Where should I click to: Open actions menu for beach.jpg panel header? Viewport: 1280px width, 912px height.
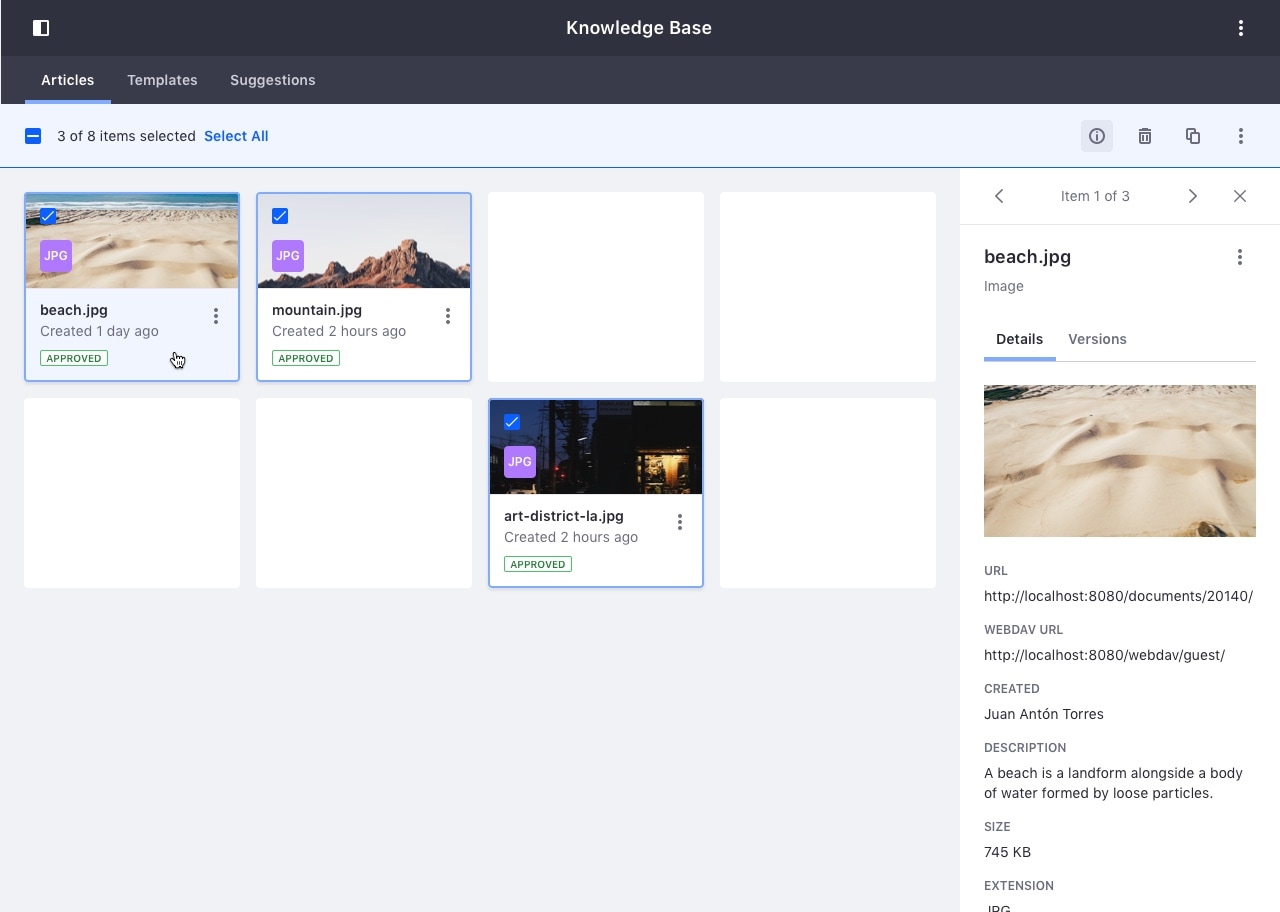[1239, 257]
